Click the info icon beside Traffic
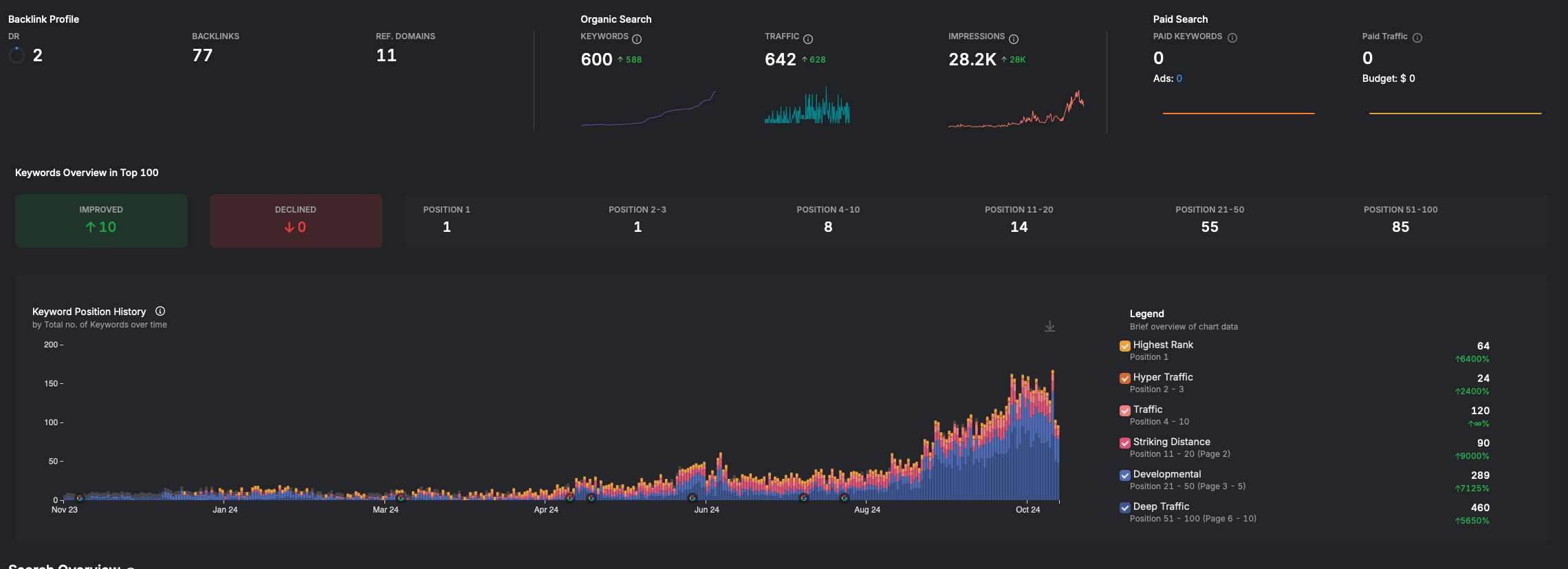Image resolution: width=1568 pixels, height=569 pixels. (808, 39)
